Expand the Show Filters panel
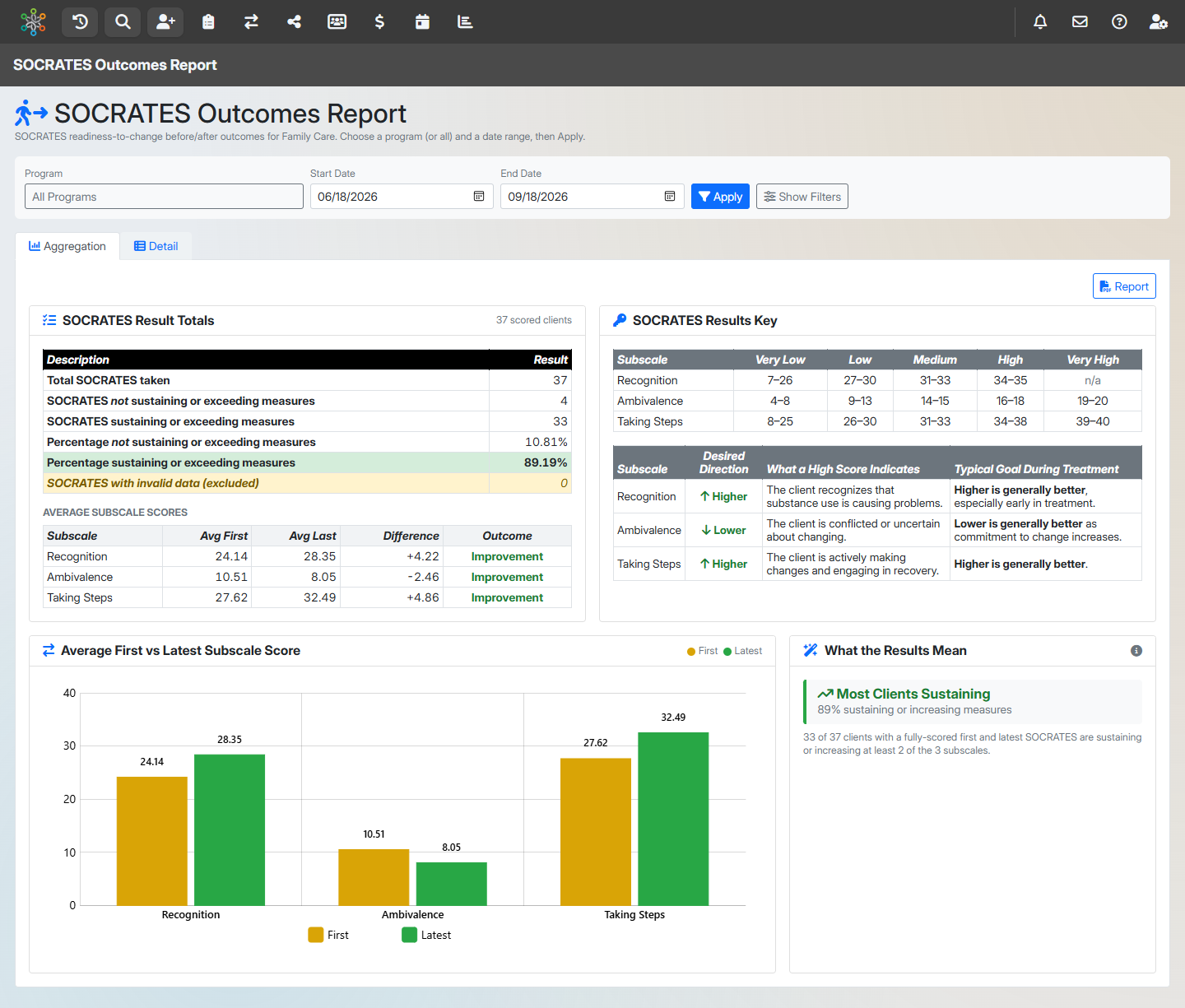The height and width of the screenshot is (1008, 1185). [x=802, y=196]
